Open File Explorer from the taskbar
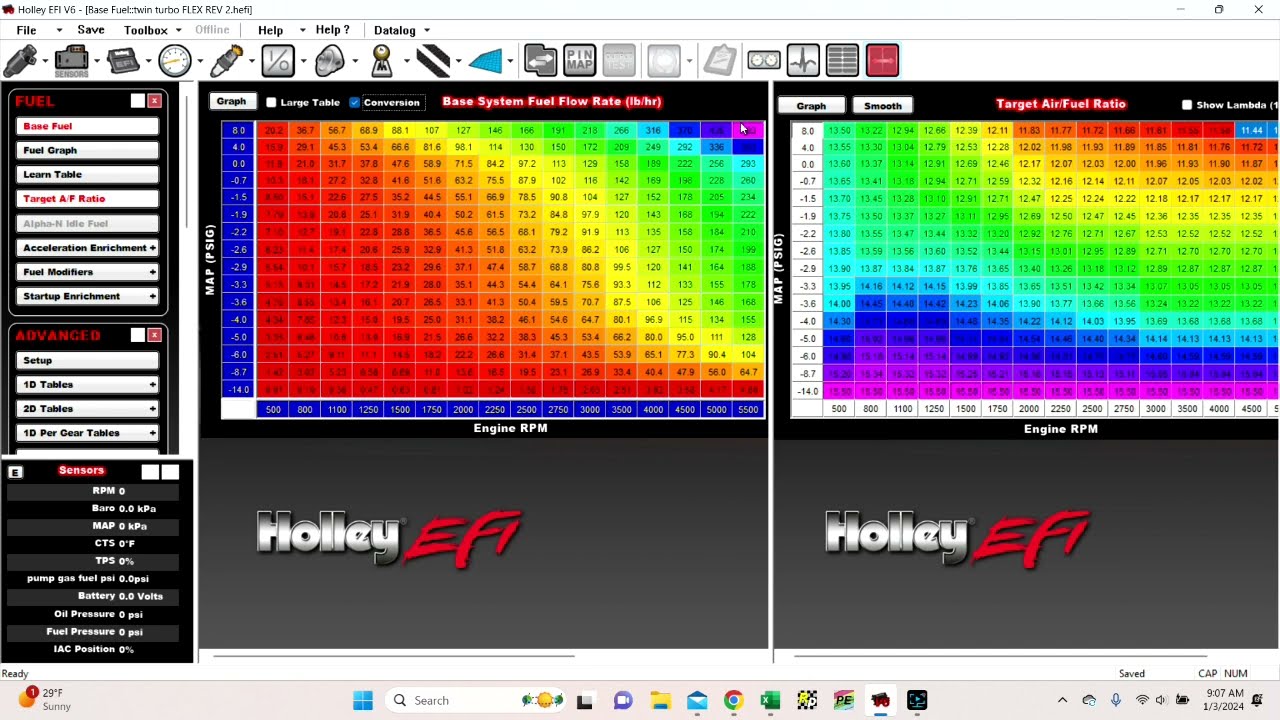 coord(660,700)
